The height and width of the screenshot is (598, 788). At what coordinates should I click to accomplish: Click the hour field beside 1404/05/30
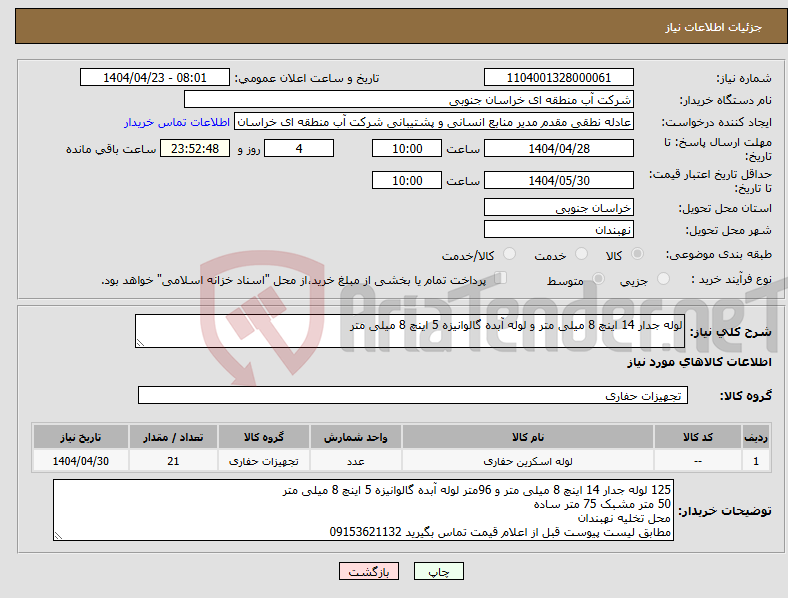407,180
